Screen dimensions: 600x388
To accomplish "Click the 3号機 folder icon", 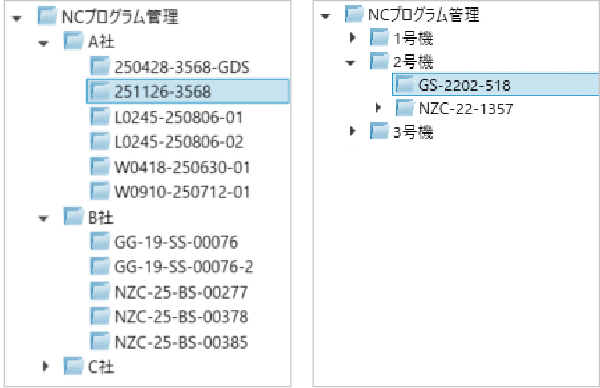I will pyautogui.click(x=379, y=131).
